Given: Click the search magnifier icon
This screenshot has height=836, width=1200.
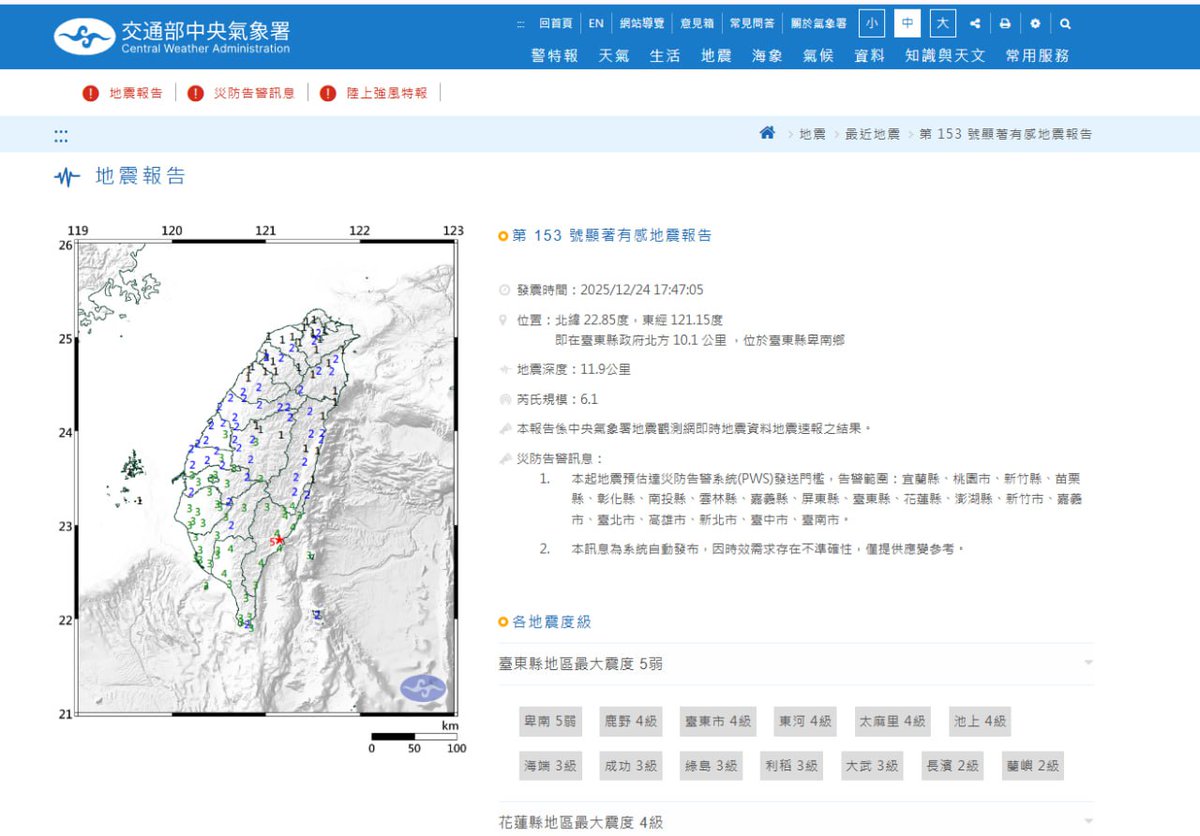Looking at the screenshot, I should (1065, 23).
